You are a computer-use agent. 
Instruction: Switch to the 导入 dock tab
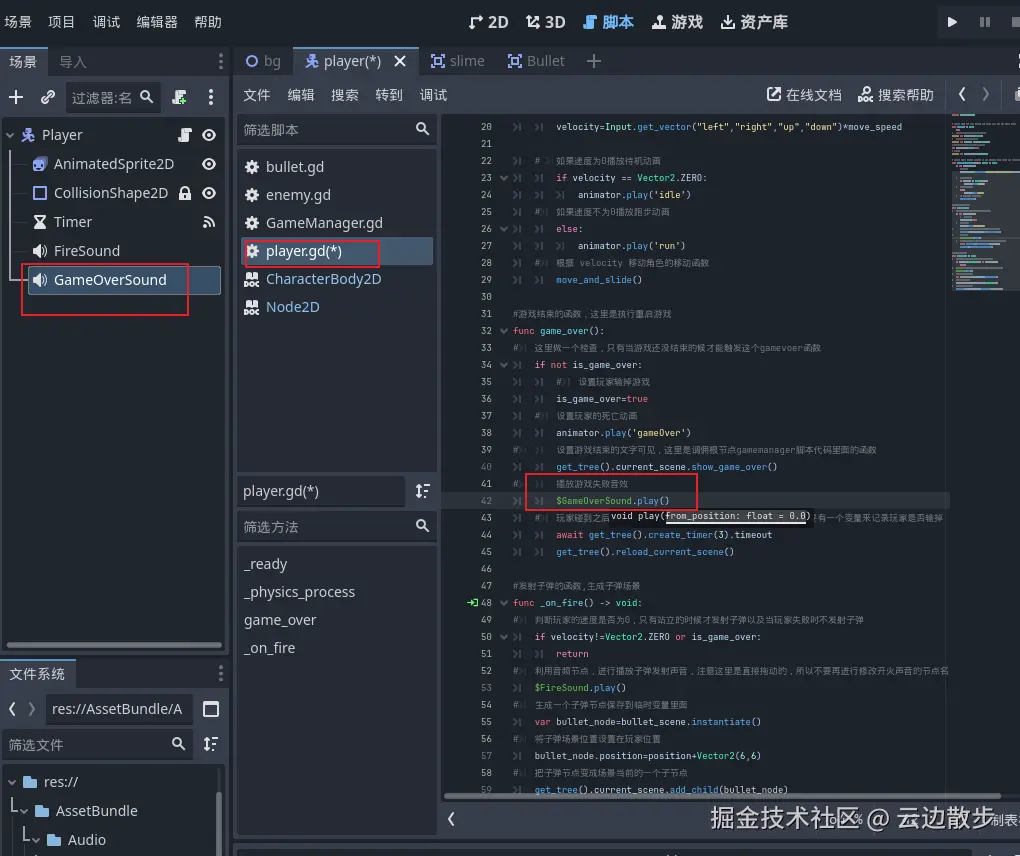72,62
